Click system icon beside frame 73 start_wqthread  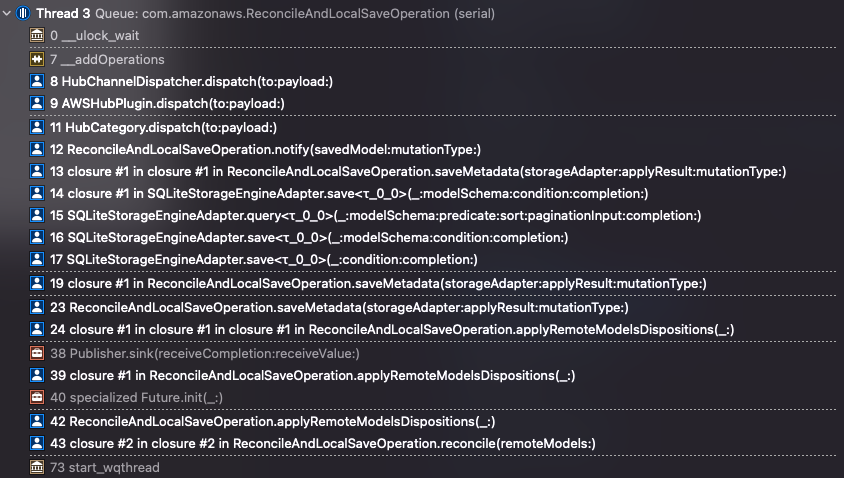[37, 467]
